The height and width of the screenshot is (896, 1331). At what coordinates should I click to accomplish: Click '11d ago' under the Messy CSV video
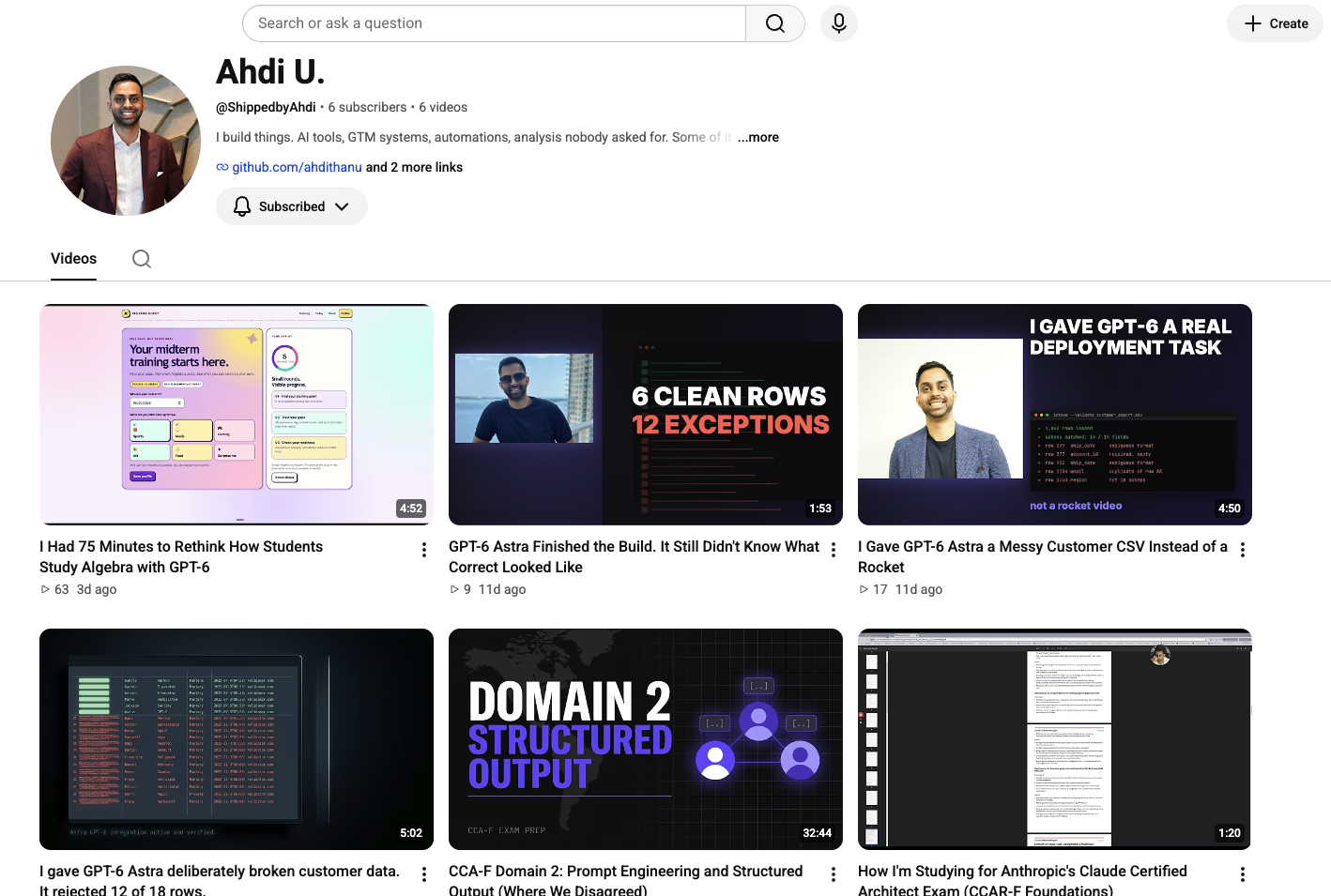(x=919, y=589)
